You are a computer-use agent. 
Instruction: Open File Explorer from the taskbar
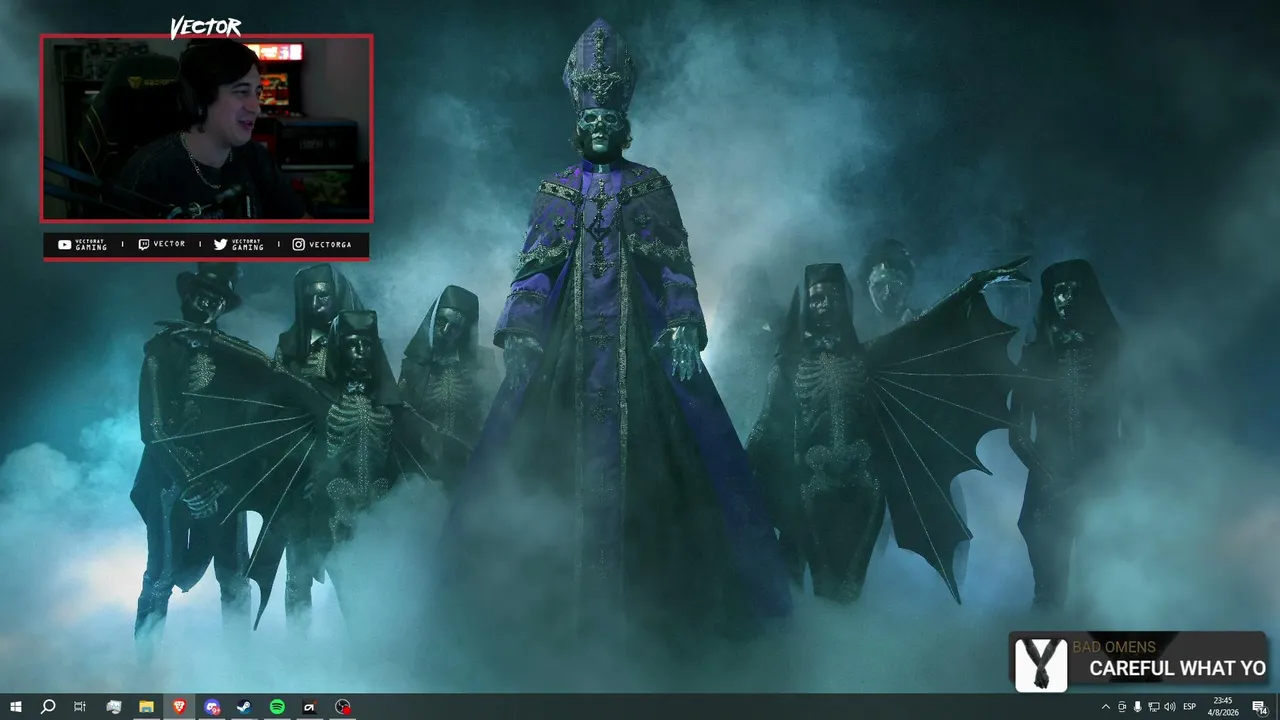[x=146, y=707]
